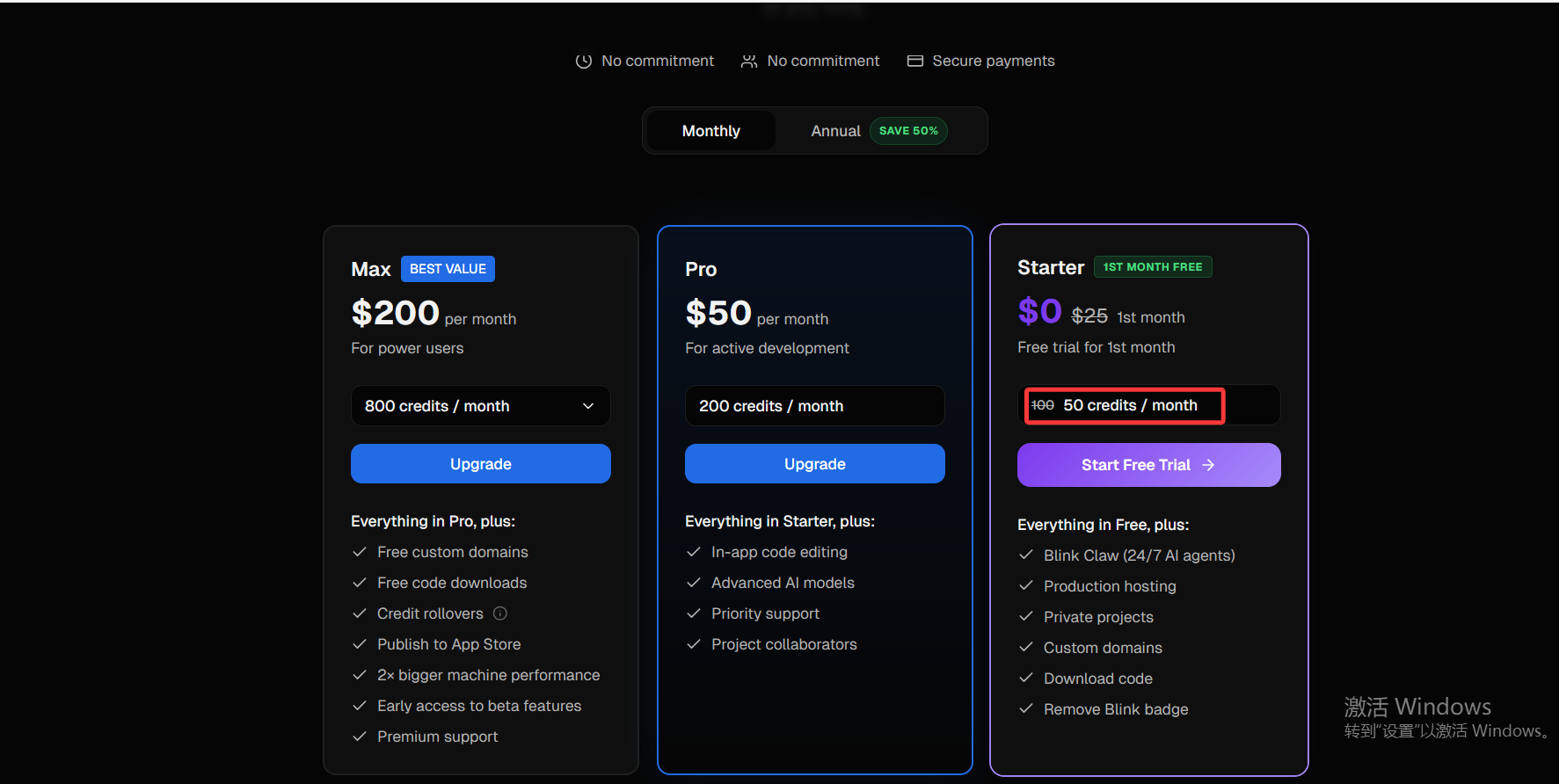1559x784 pixels.
Task: Click the checkmark next to Download code
Action: coord(1025,679)
